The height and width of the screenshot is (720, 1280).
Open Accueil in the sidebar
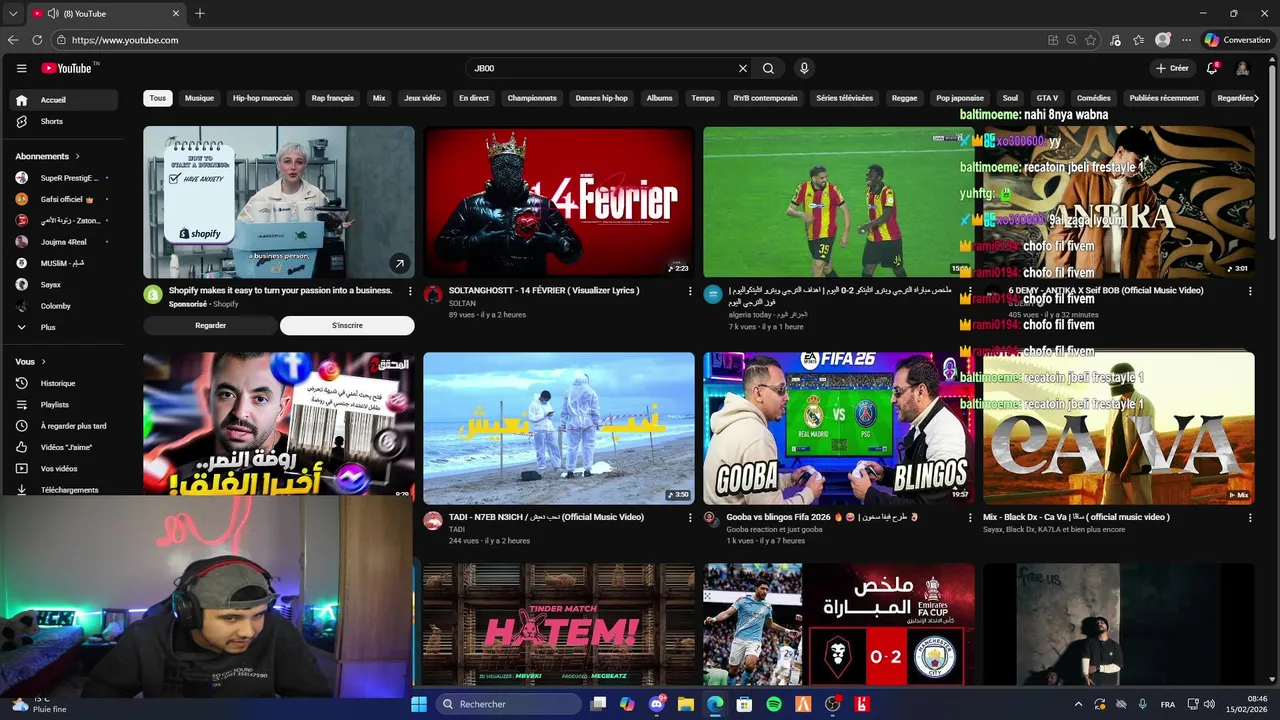click(64, 100)
